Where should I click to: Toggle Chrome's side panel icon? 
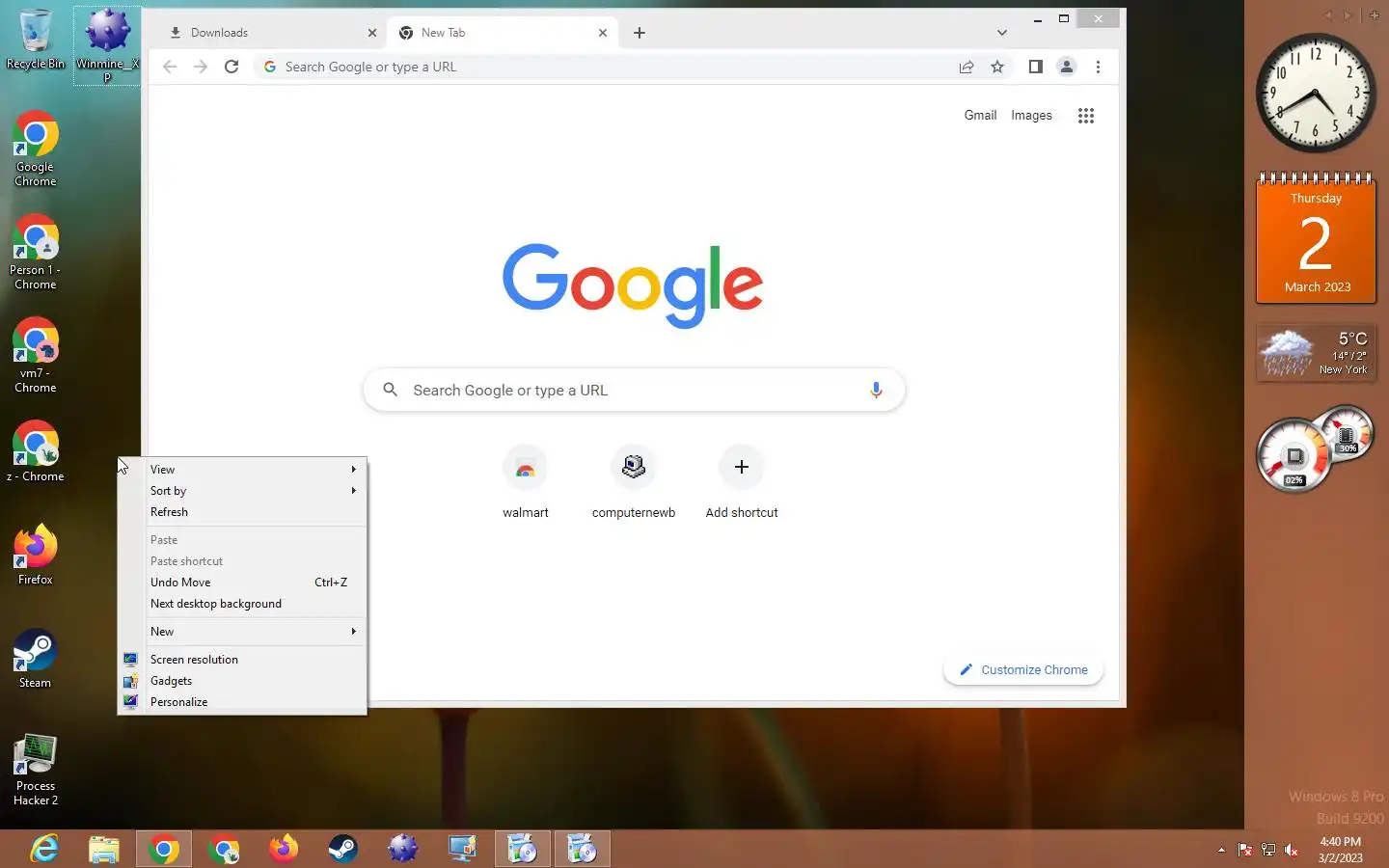1036,67
